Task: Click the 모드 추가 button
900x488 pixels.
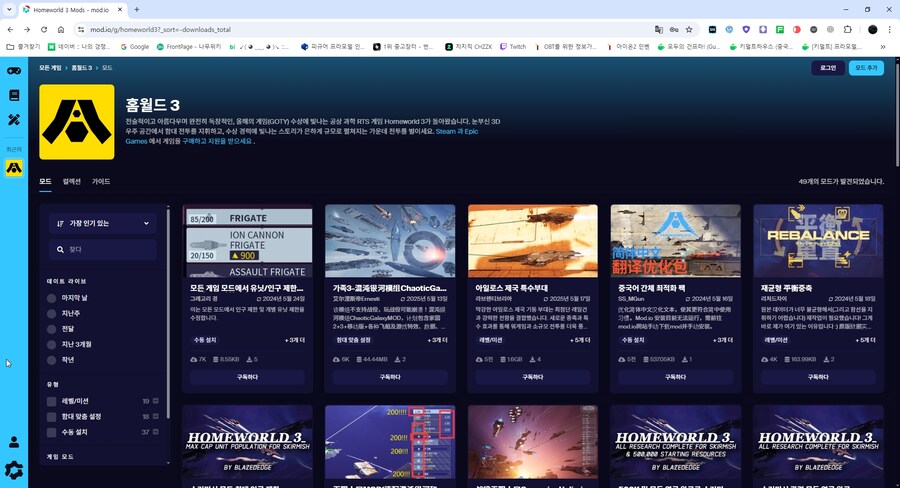Action: [866, 68]
